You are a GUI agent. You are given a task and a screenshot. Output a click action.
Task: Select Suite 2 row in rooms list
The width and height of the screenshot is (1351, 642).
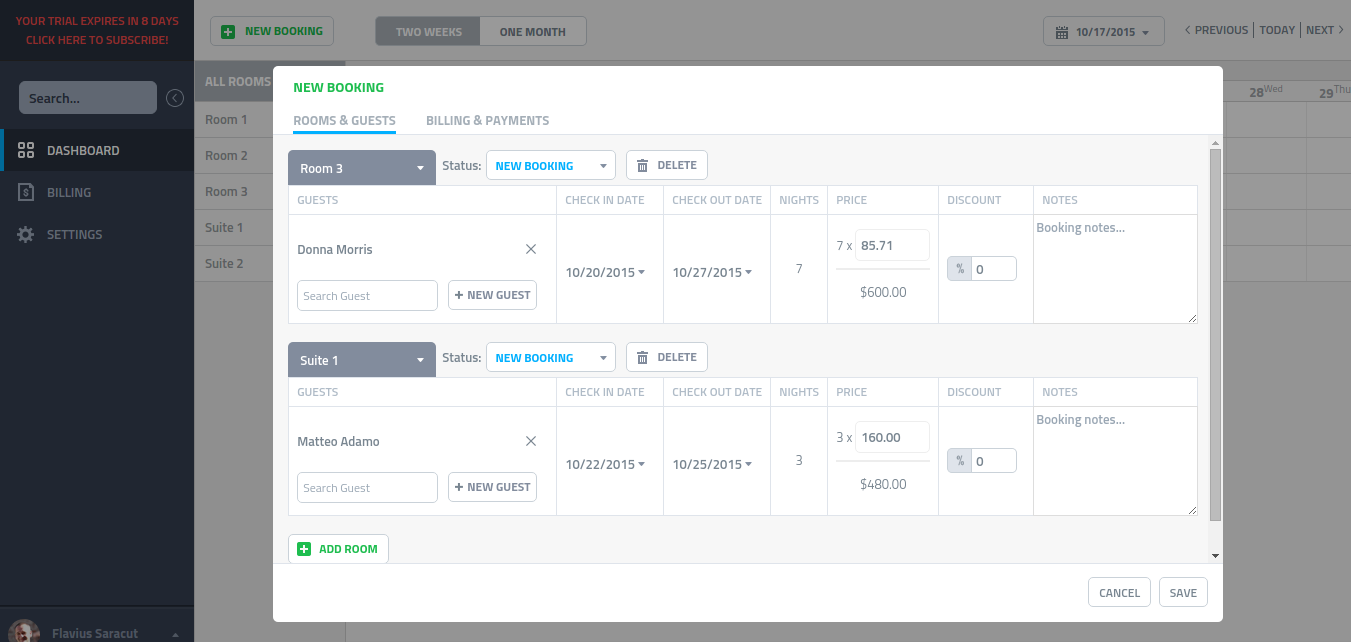click(233, 264)
